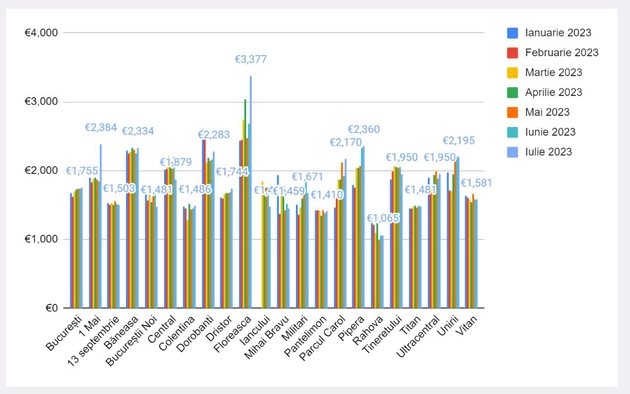Select the 'Iulie 2023' legend label
630x394 pixels.
548,152
